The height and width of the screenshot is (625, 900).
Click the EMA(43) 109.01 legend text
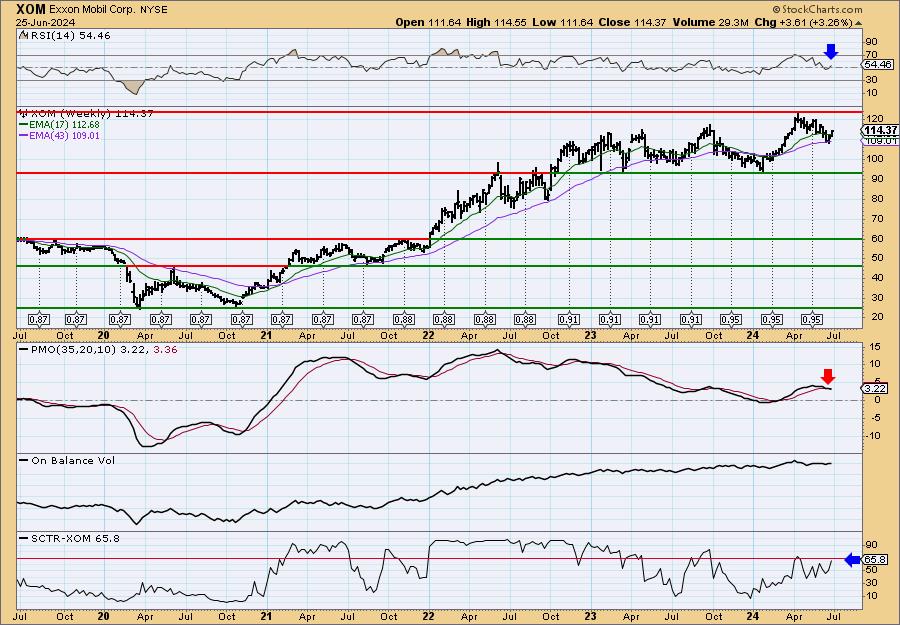pos(64,135)
